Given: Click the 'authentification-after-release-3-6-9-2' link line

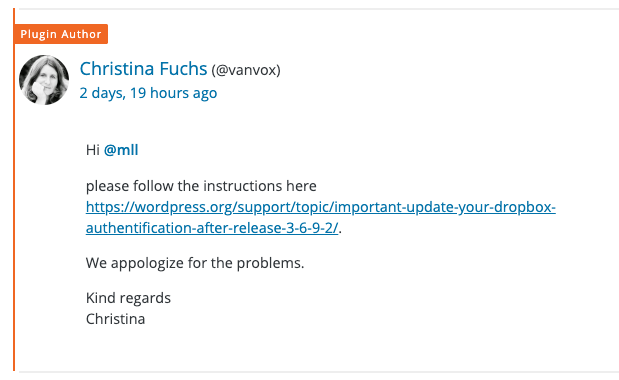Looking at the screenshot, I should [212, 228].
